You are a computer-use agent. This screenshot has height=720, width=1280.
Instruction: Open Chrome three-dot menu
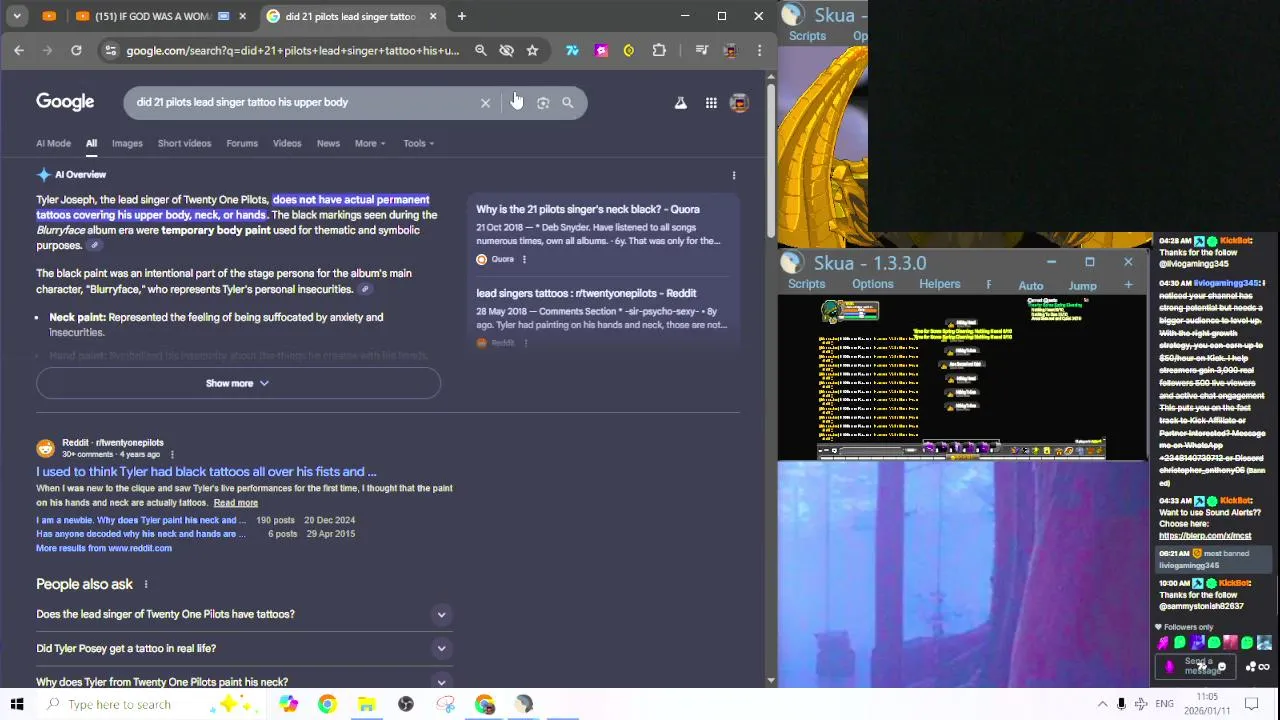pos(759,50)
